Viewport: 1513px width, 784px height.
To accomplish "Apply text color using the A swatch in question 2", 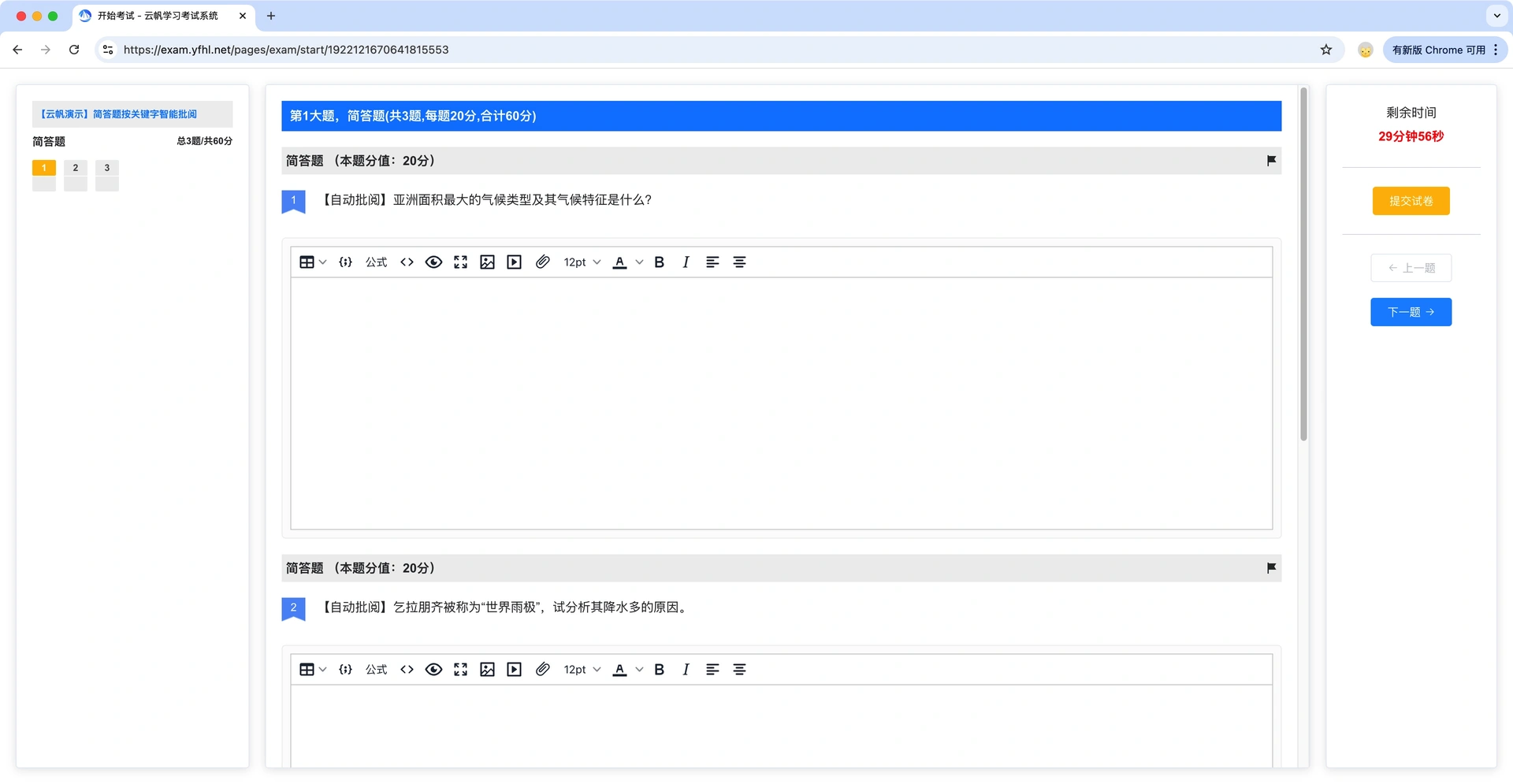I will click(619, 670).
